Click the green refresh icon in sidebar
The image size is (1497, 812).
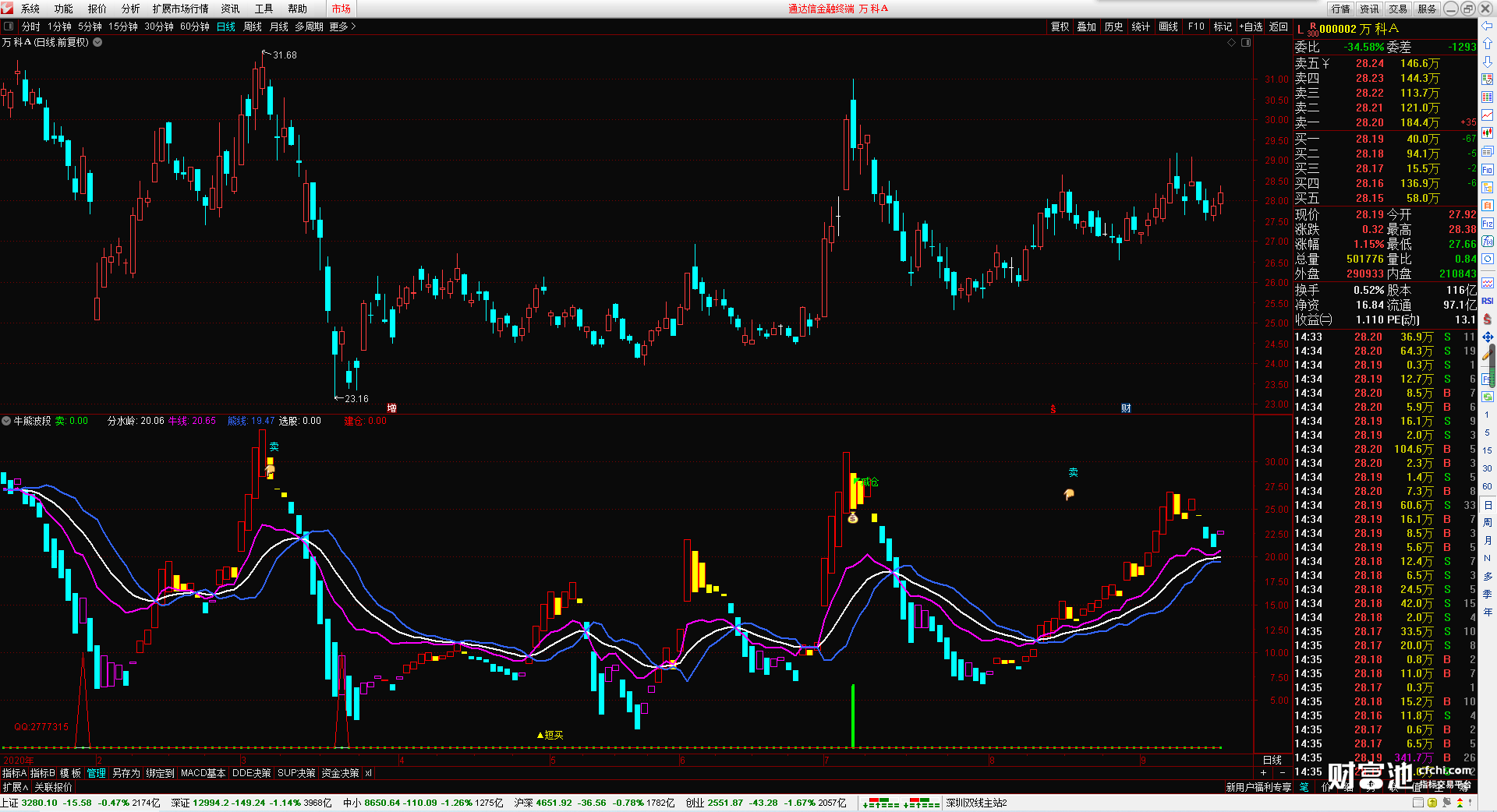pyautogui.click(x=1488, y=397)
